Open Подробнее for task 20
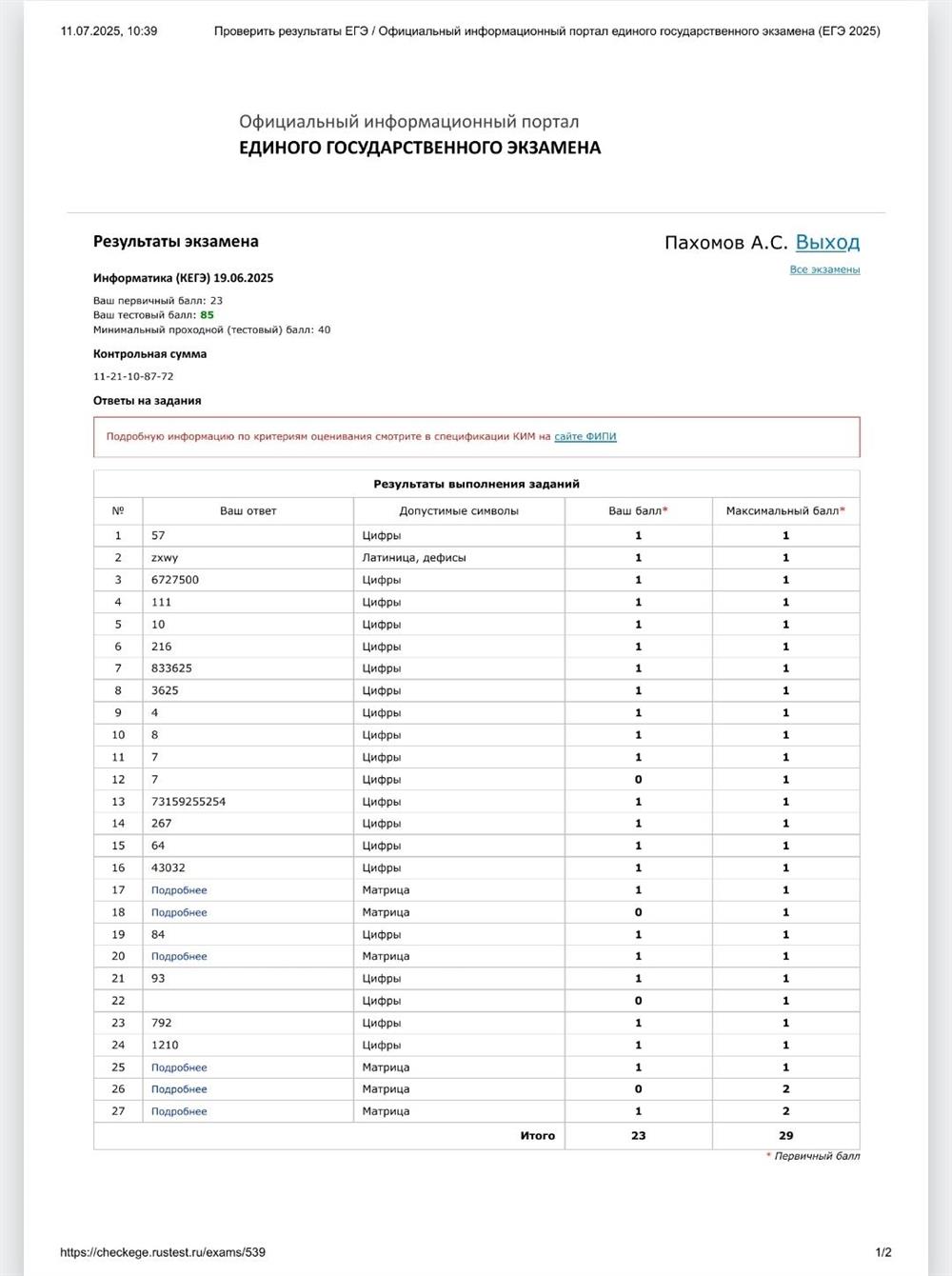952x1276 pixels. click(x=179, y=956)
